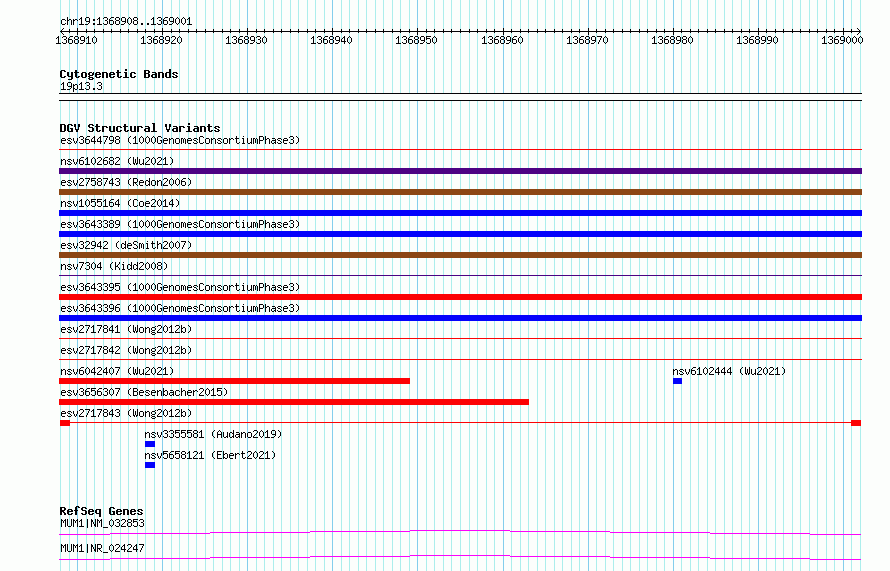Click the brown esv32942 variant bar
Screen dimensions: 890x571
click(460, 255)
